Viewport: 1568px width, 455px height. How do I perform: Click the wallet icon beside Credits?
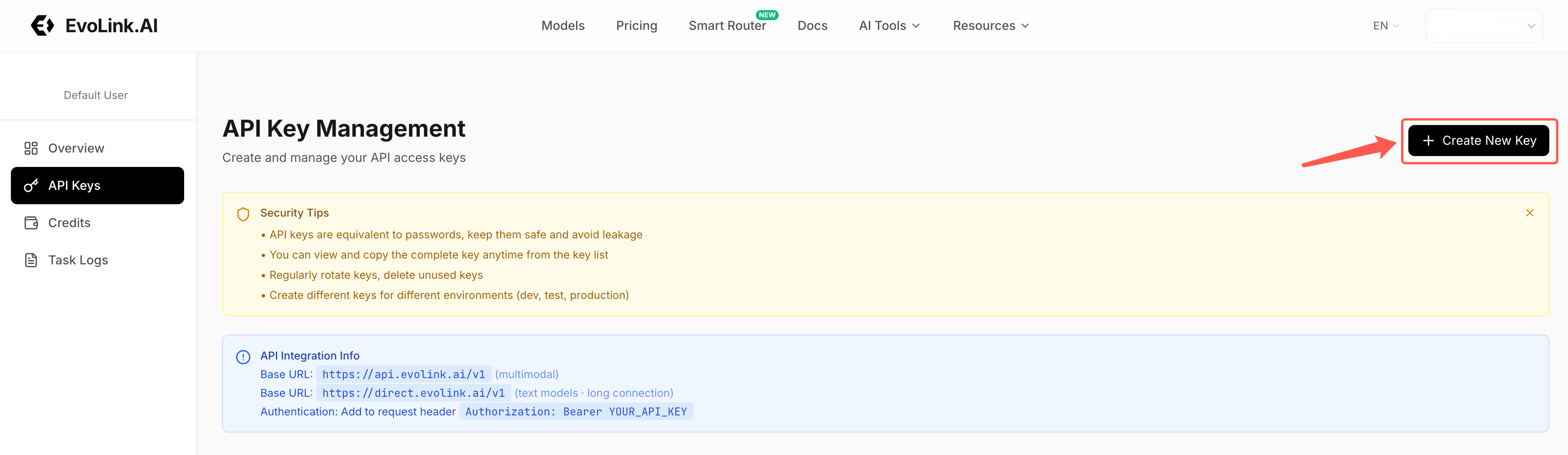click(x=31, y=222)
